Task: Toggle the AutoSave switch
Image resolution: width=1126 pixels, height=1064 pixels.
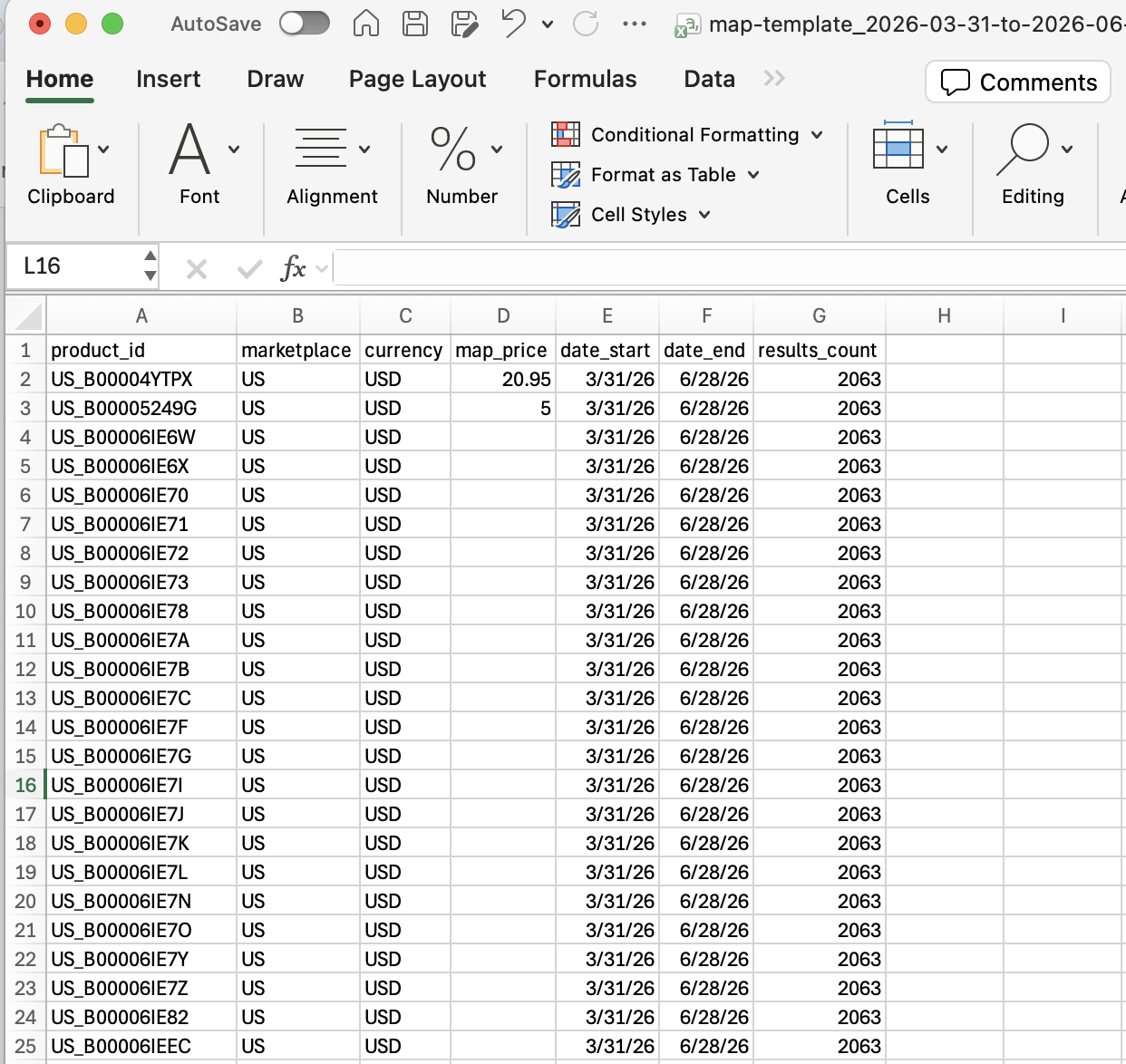Action: 304,24
